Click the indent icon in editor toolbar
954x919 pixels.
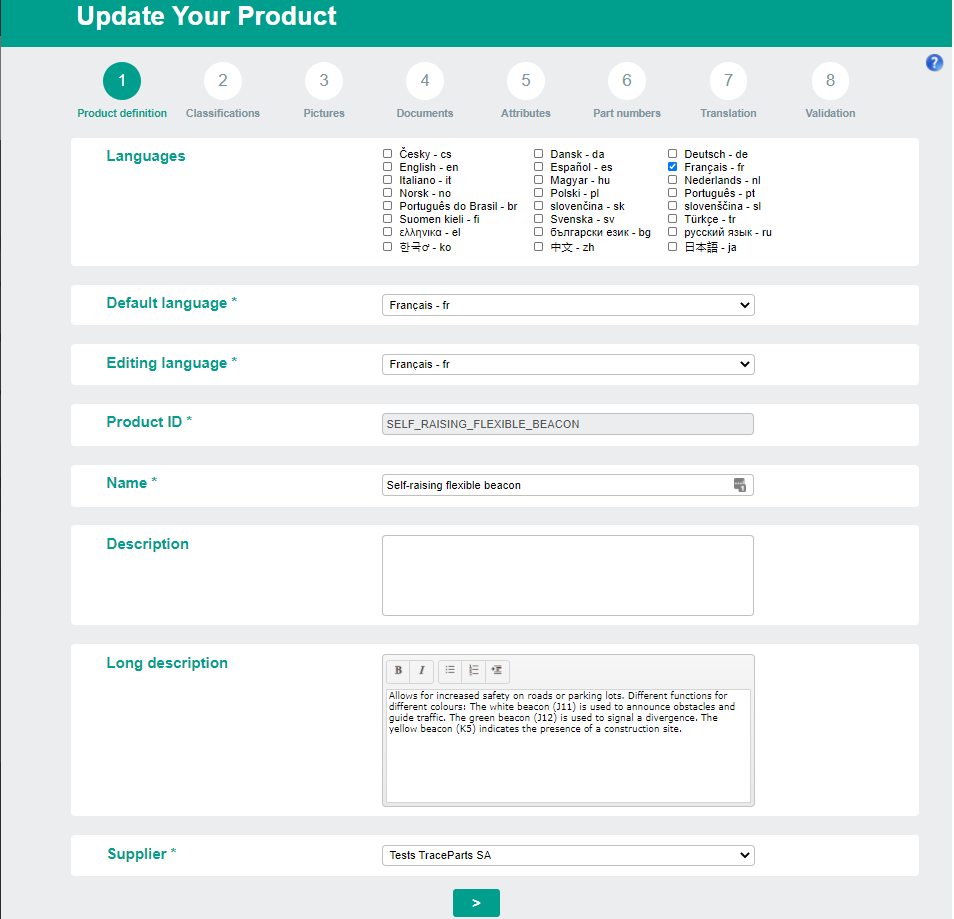pos(497,670)
